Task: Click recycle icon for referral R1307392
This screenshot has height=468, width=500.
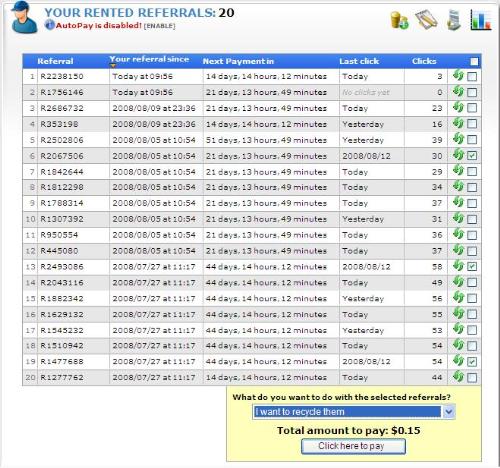Action: pyautogui.click(x=458, y=219)
